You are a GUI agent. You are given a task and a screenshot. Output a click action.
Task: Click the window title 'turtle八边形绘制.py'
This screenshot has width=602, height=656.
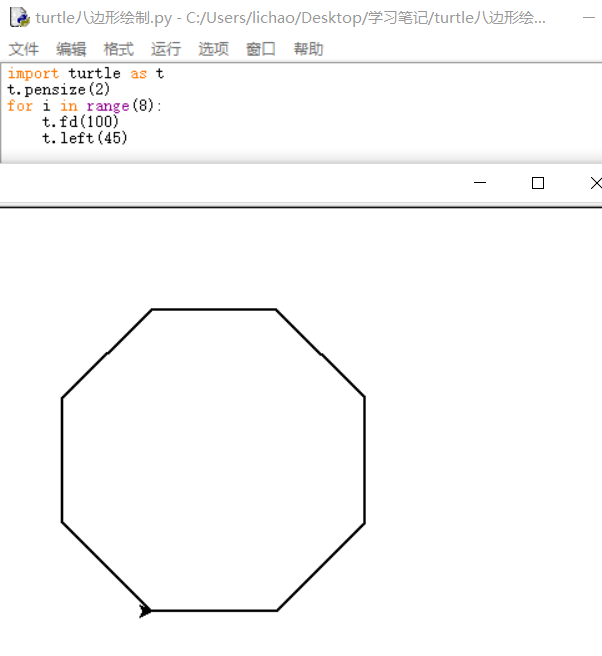point(103,18)
